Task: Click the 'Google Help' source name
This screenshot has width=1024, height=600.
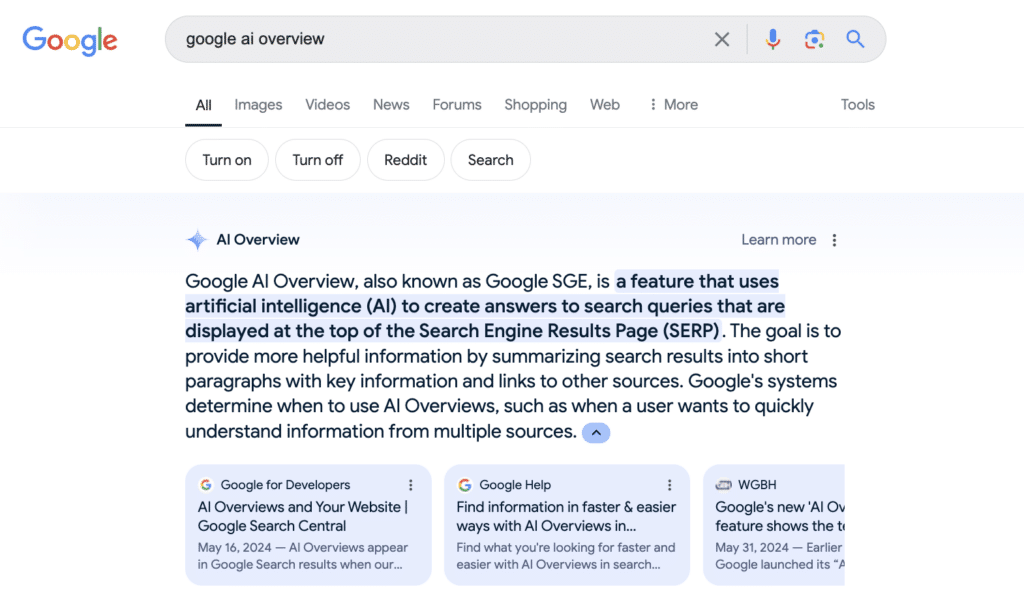Action: tap(515, 485)
